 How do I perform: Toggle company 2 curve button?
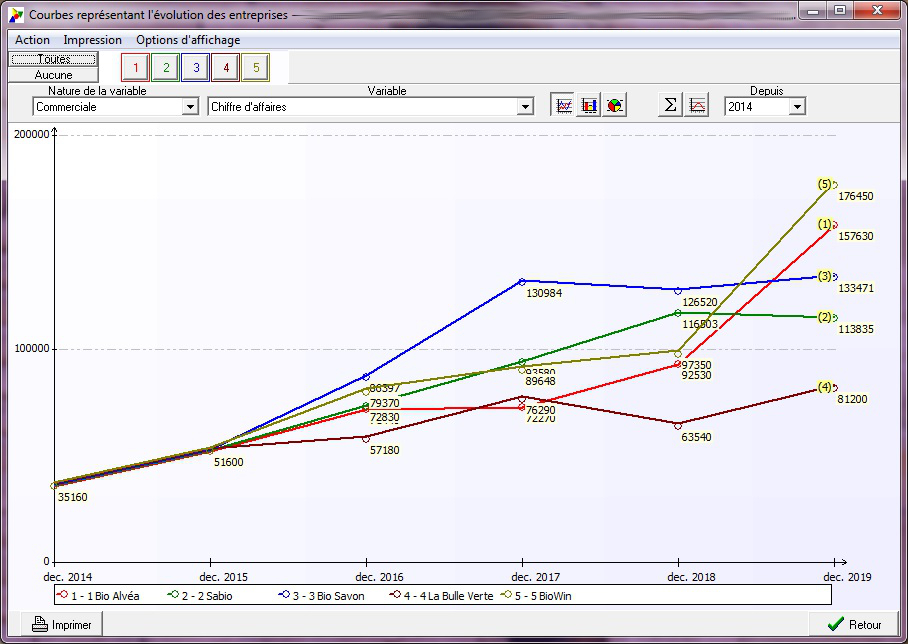[x=166, y=68]
